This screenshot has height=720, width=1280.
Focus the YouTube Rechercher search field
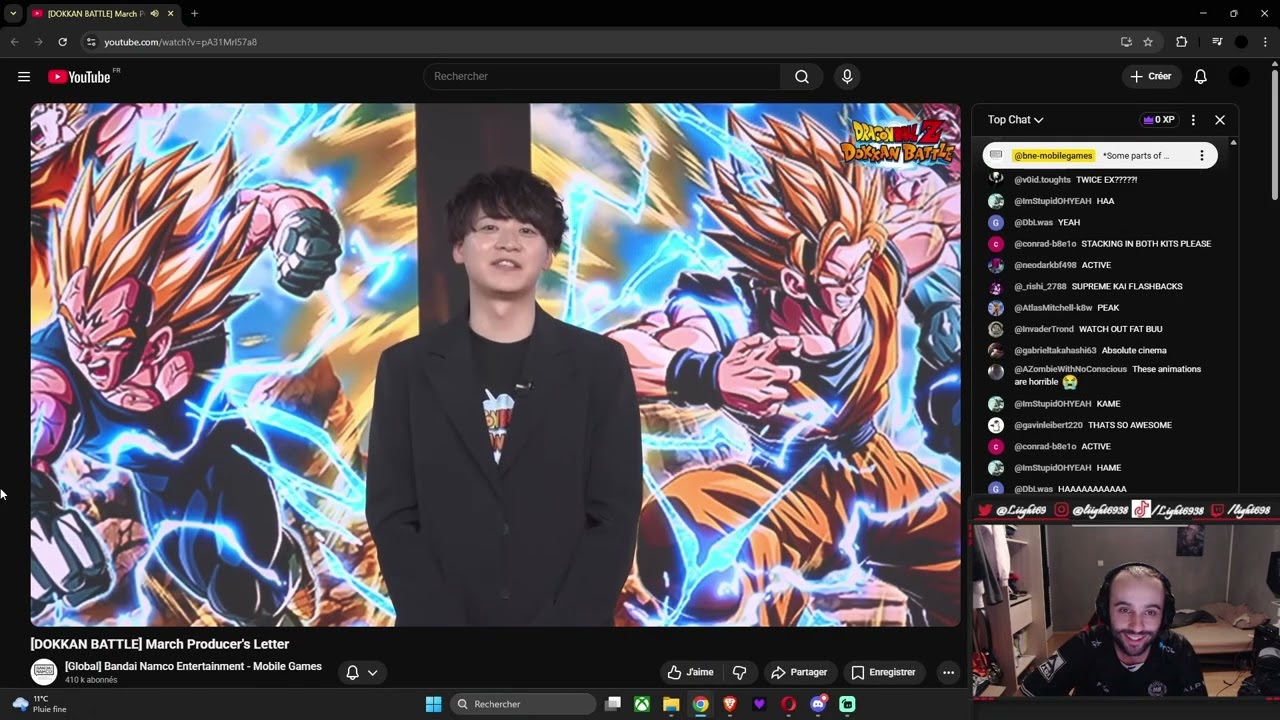[602, 77]
